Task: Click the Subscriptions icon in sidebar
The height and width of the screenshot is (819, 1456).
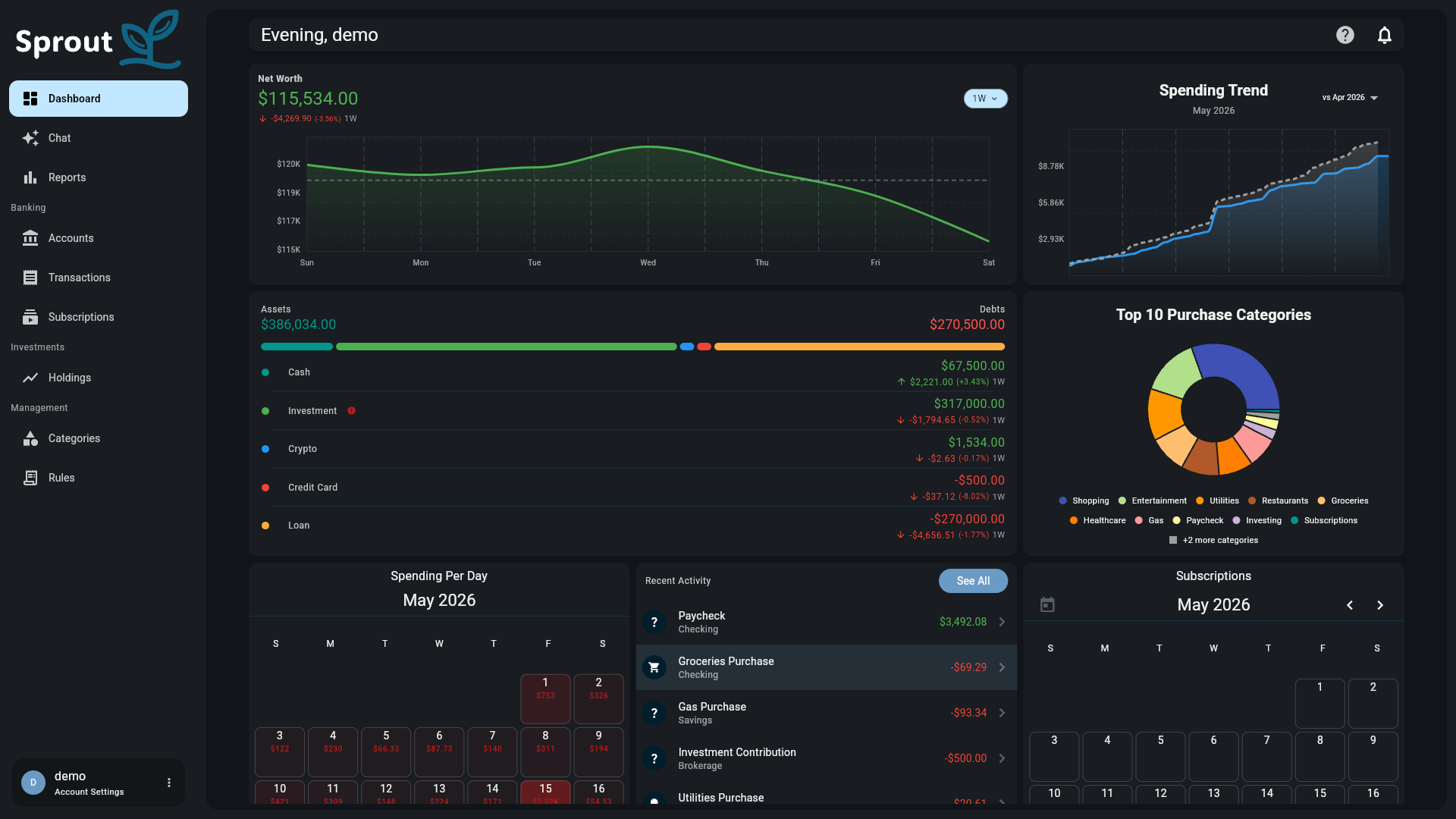Action: pos(30,317)
